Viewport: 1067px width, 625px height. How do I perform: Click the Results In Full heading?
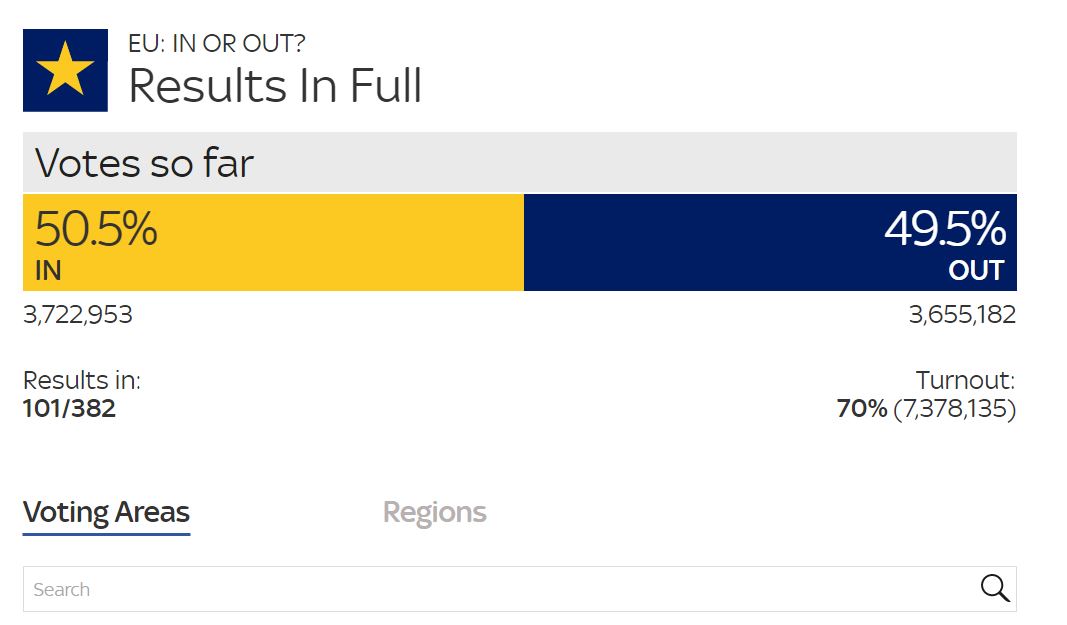(275, 86)
